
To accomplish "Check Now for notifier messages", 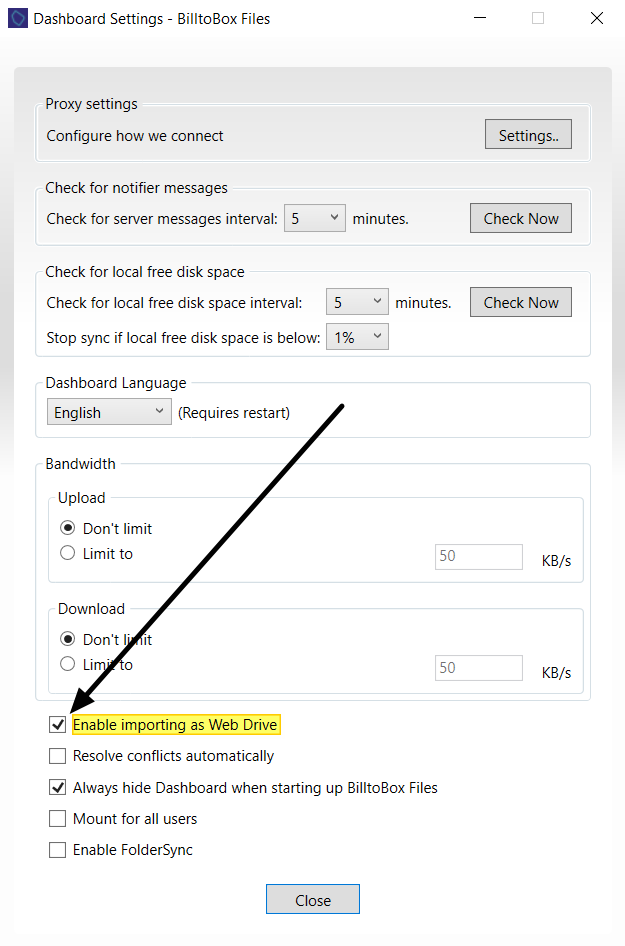I will pos(521,218).
